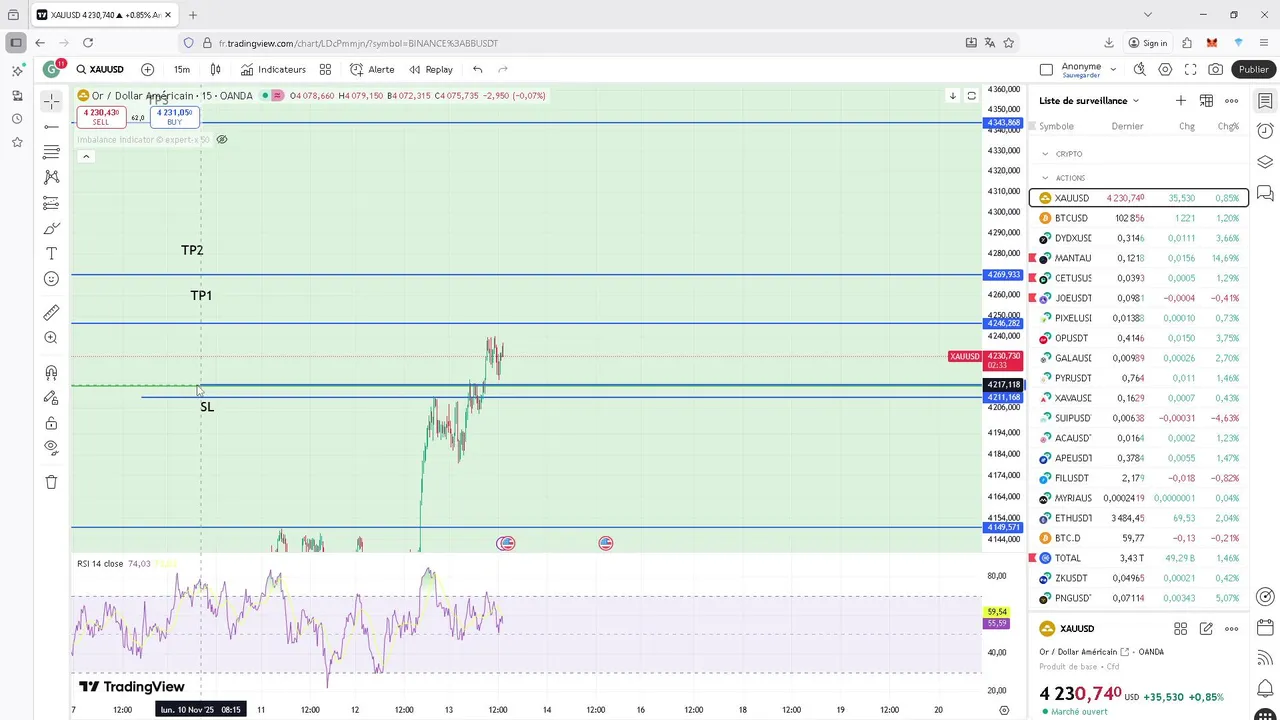Toggle lock all drawings
The width and height of the screenshot is (1280, 720).
(x=51, y=423)
